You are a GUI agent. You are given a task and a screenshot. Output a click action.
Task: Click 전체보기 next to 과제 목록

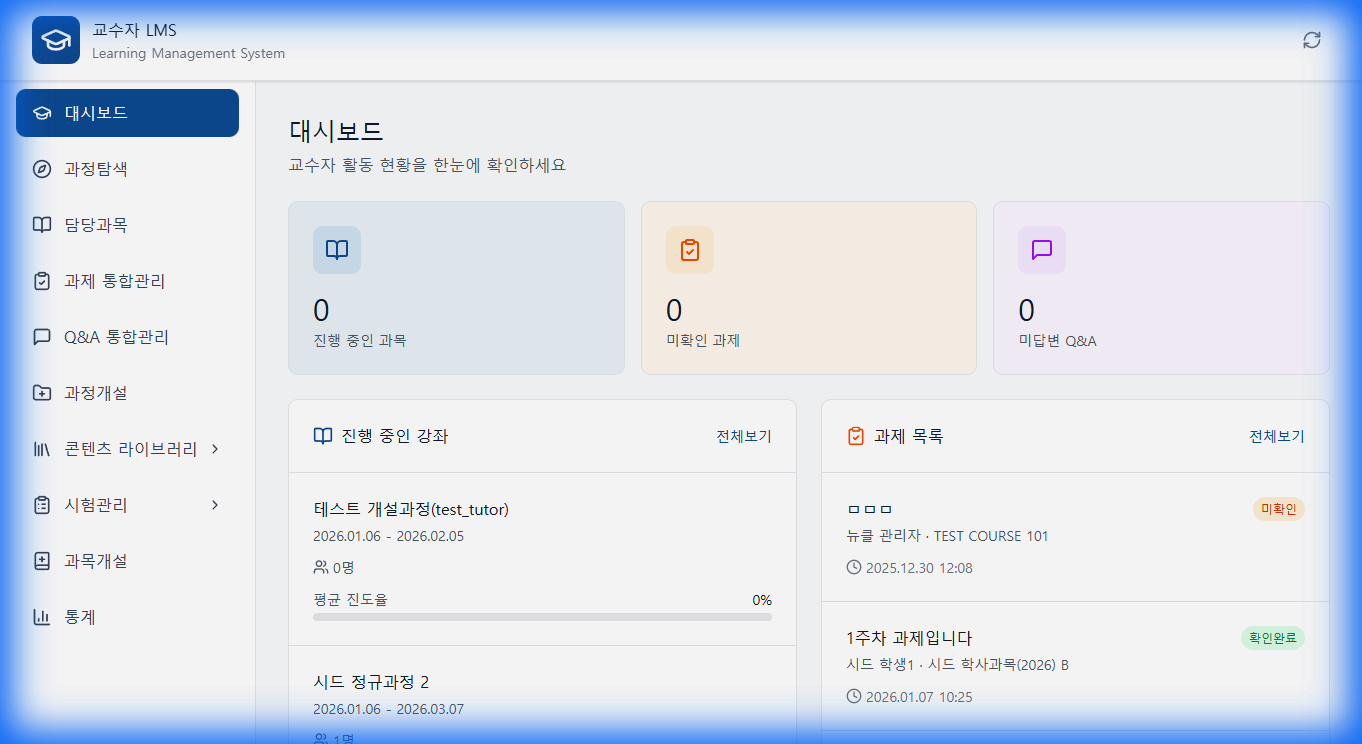pyautogui.click(x=1279, y=435)
